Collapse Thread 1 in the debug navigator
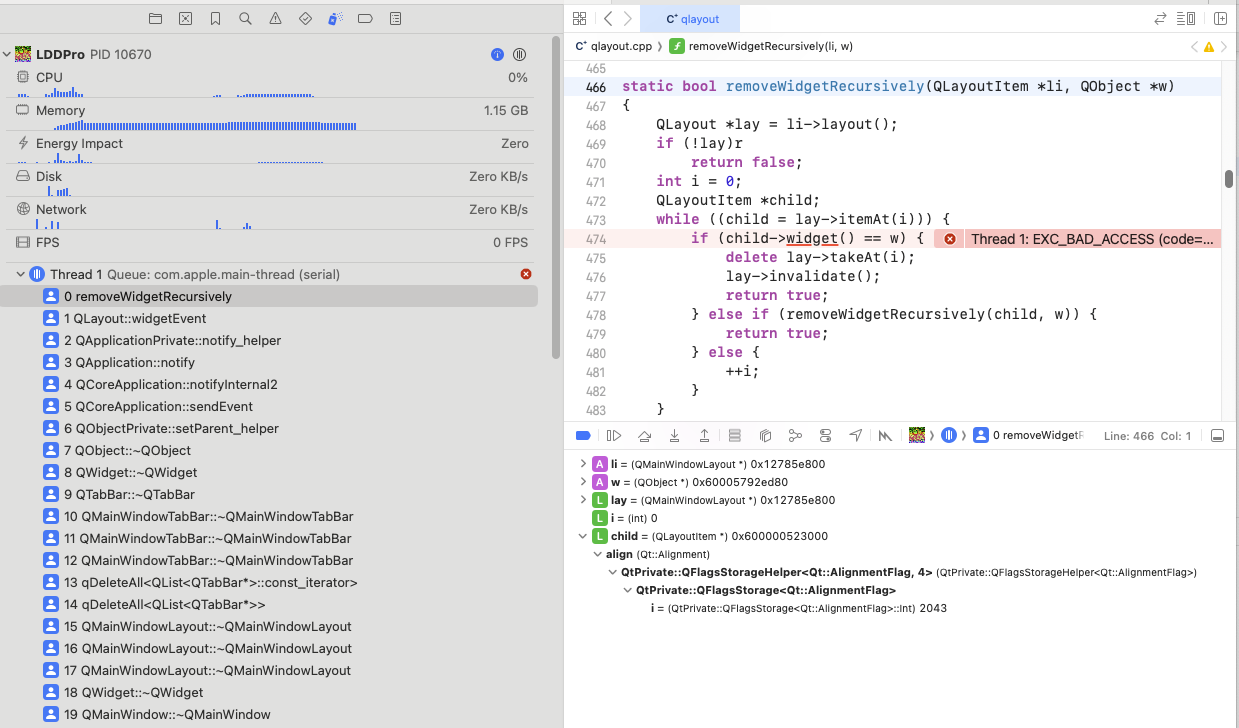Image resolution: width=1239 pixels, height=728 pixels. click(x=20, y=274)
